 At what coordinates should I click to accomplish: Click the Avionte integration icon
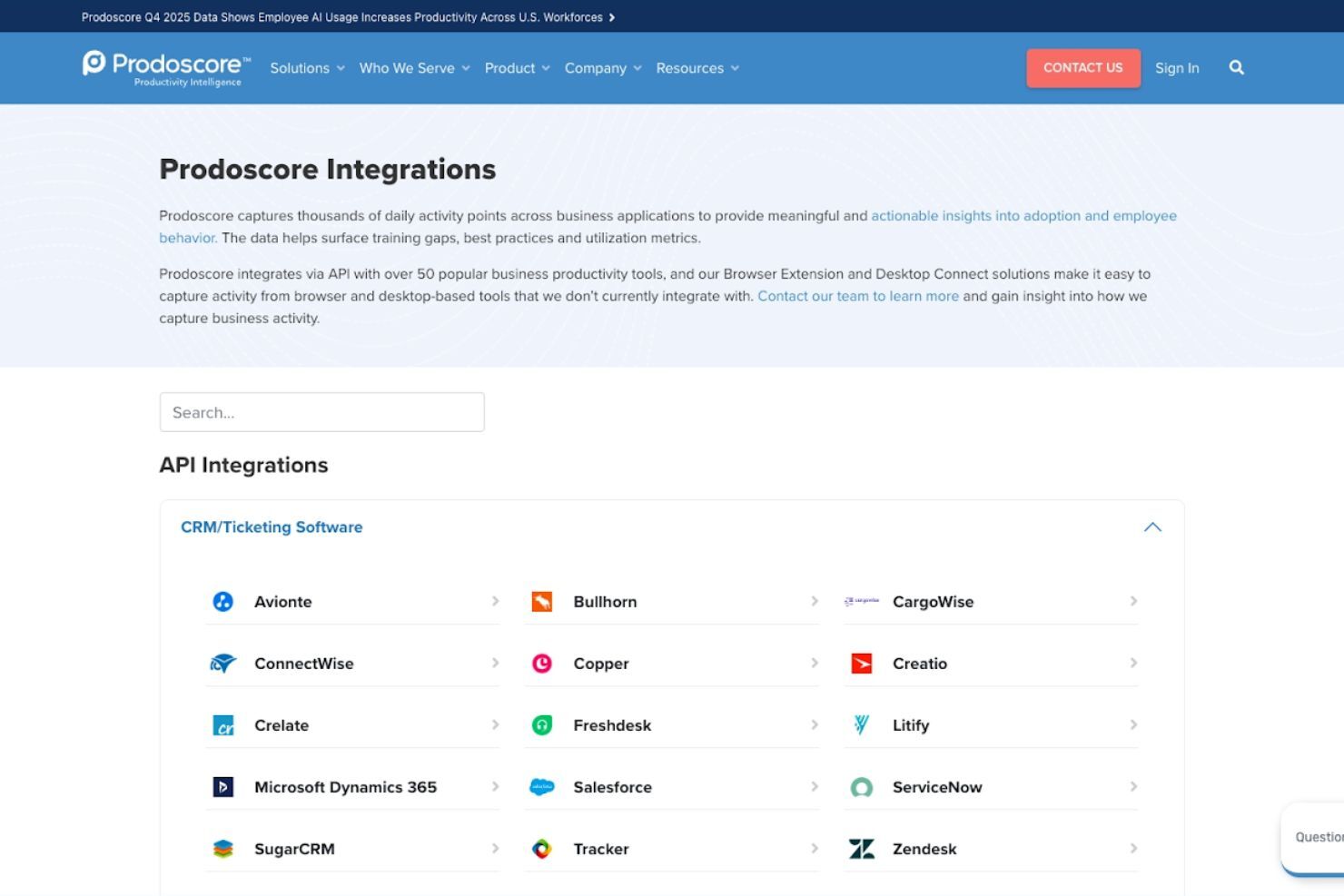(x=224, y=601)
